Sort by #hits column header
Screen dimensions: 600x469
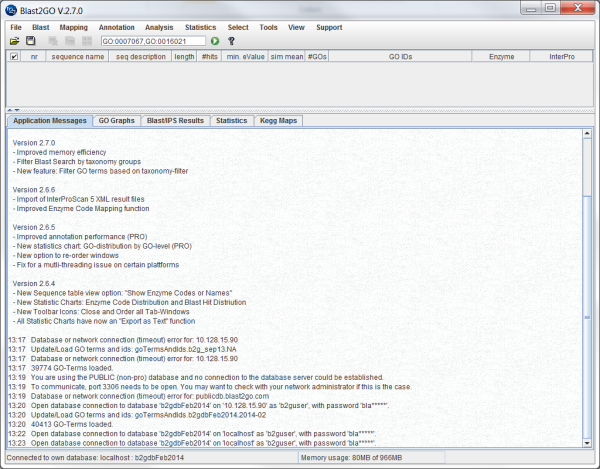[209, 57]
